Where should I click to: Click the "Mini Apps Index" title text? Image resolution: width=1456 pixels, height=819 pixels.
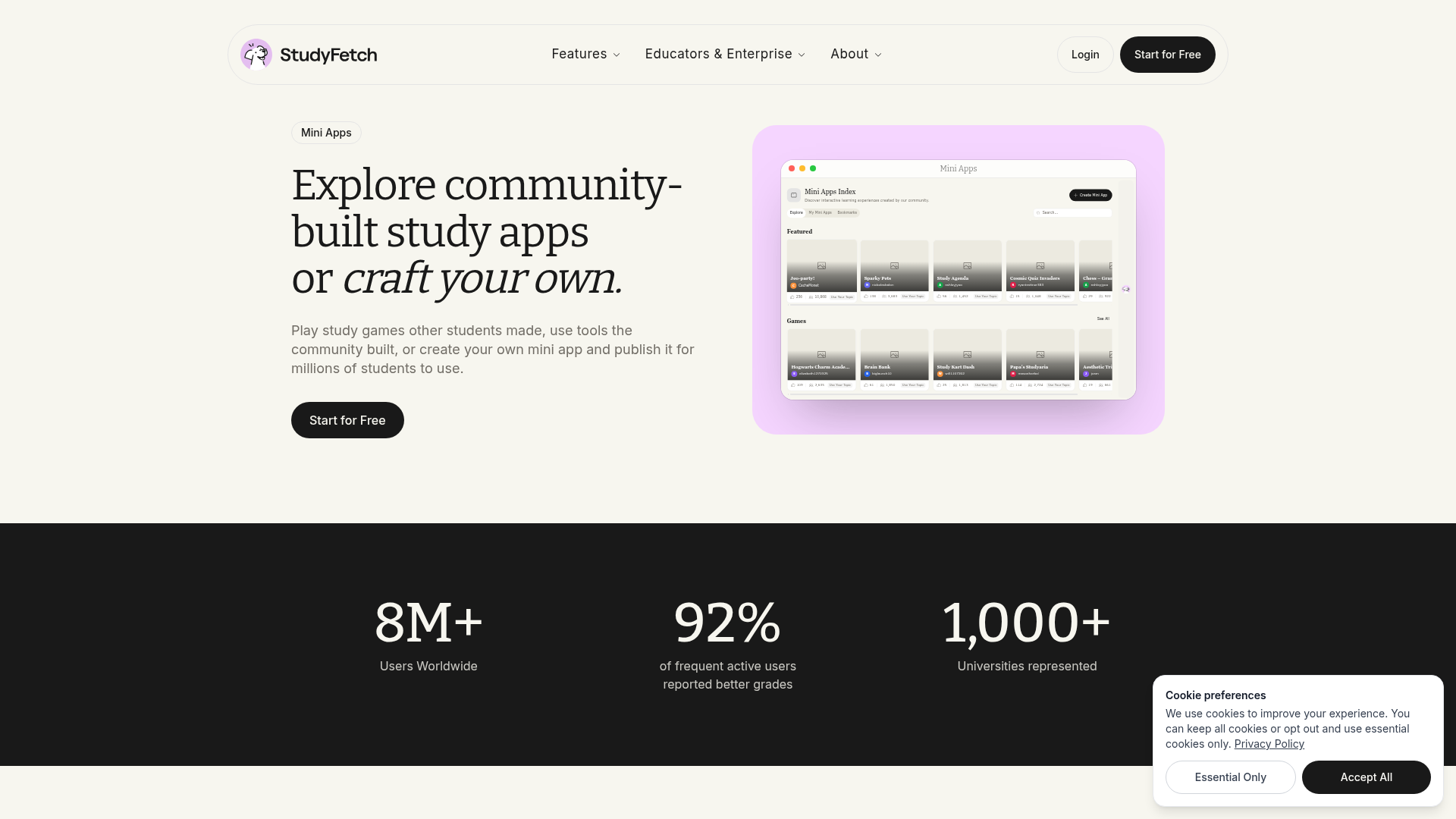click(830, 192)
